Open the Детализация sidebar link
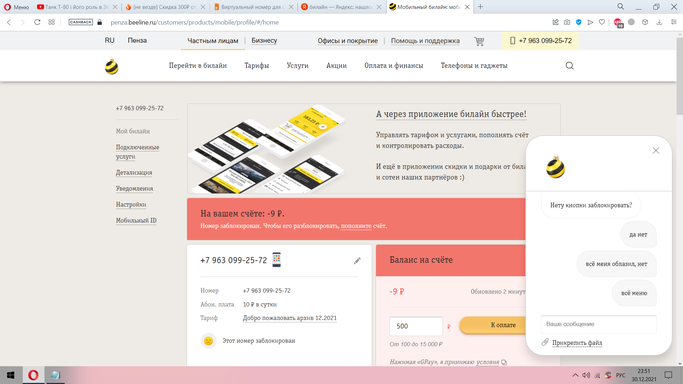683x384 pixels. (134, 172)
